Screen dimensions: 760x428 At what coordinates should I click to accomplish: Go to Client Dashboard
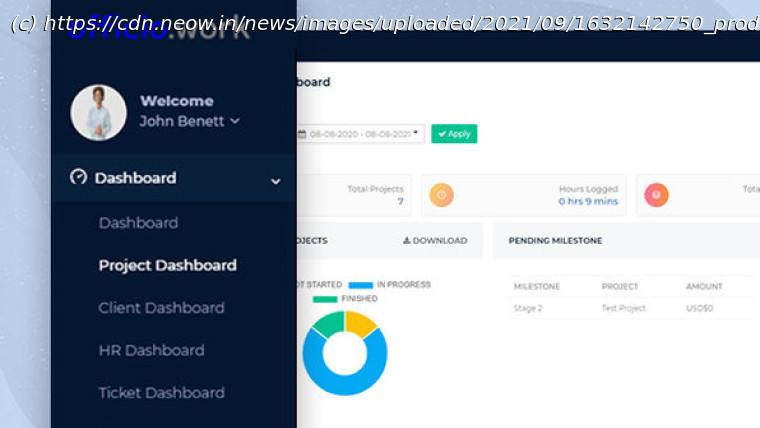[161, 308]
